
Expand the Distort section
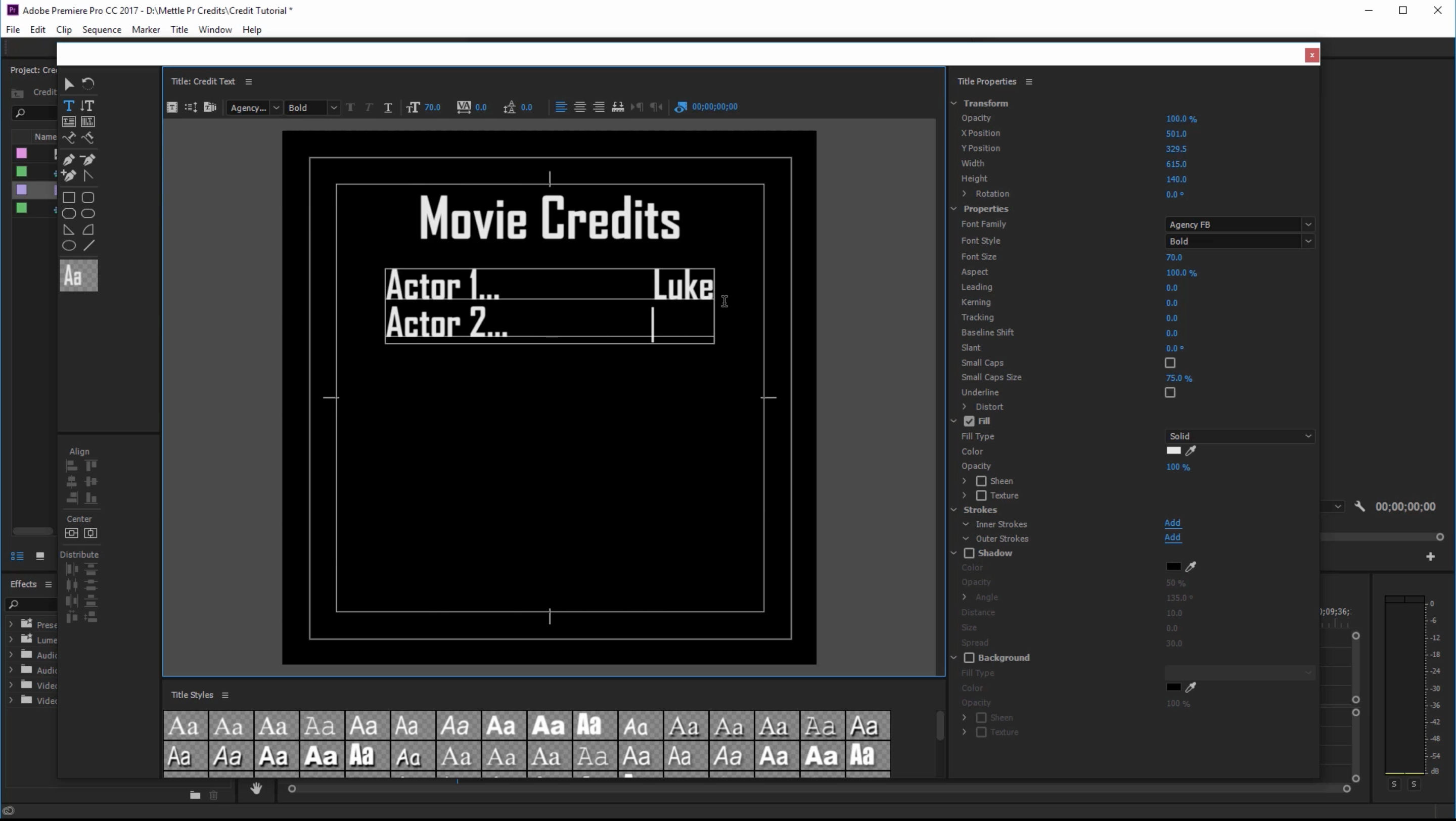965,407
